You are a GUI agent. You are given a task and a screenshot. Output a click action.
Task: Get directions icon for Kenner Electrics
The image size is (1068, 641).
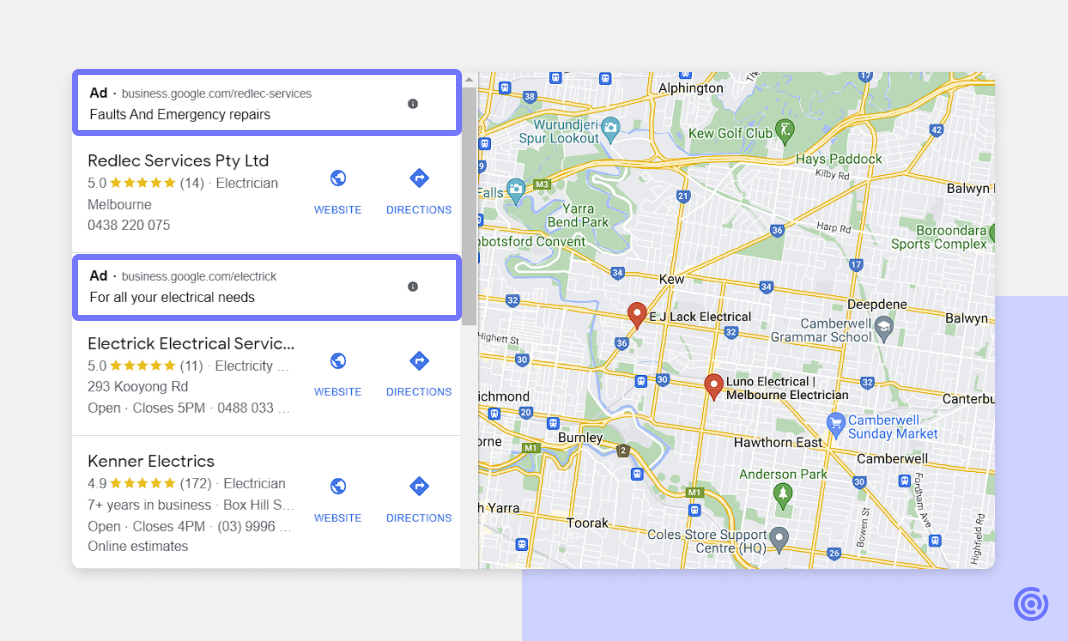419,486
